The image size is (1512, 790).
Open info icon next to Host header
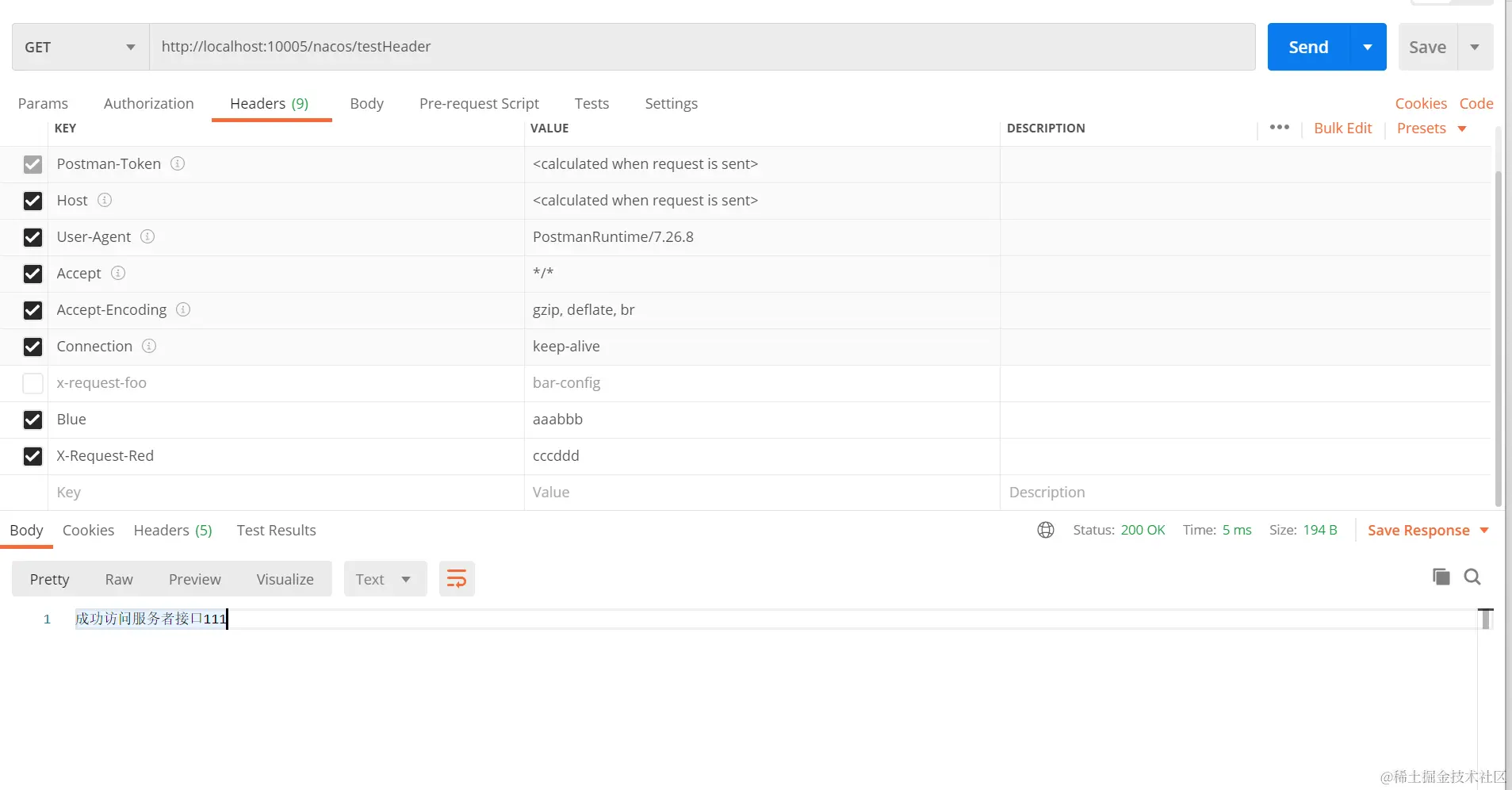105,200
